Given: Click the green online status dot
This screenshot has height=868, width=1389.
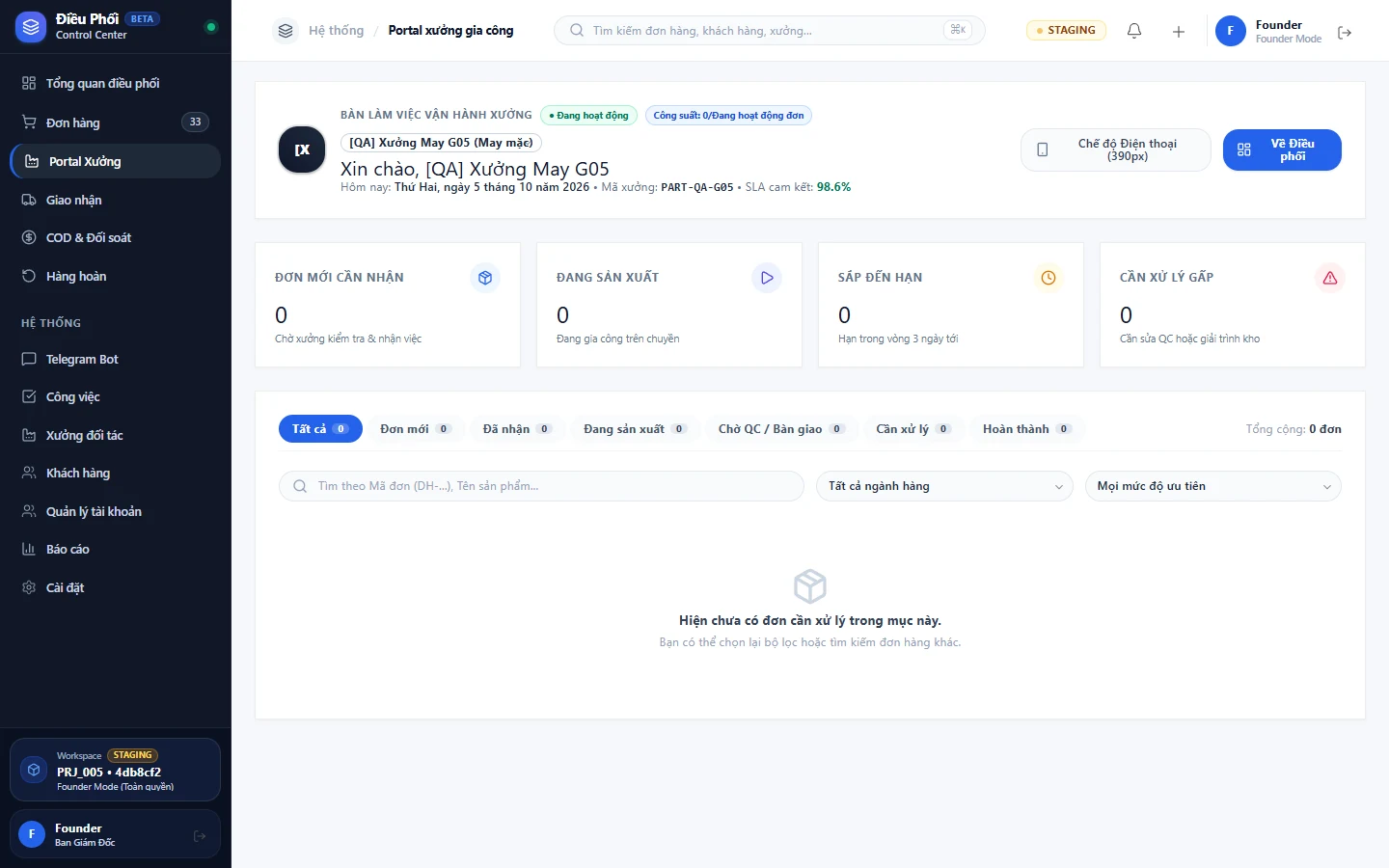Looking at the screenshot, I should pos(211,27).
